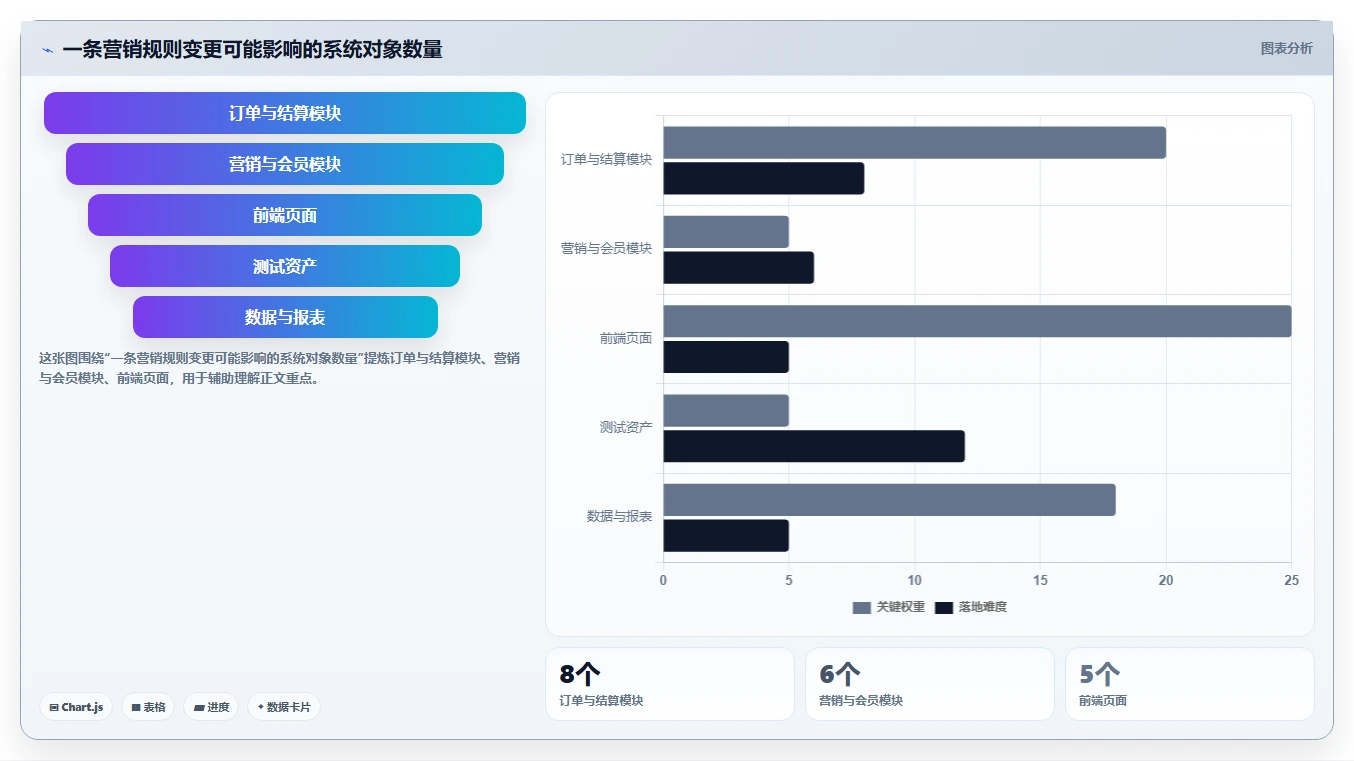1354x761 pixels.
Task: Click the 落地难度 bar for 营销与会员模块
Action: click(x=738, y=267)
